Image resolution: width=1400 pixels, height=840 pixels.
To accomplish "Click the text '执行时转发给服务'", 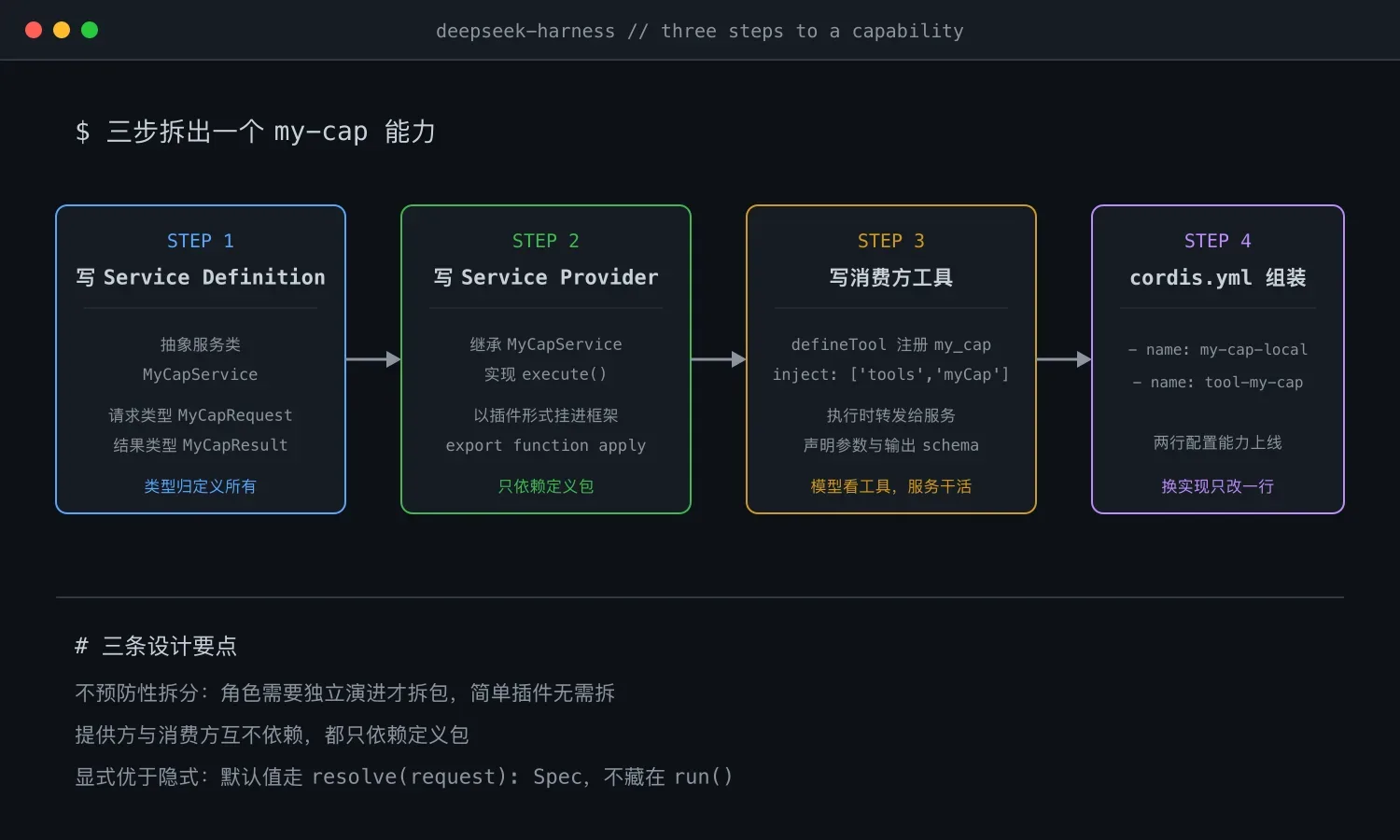I will pos(891,415).
